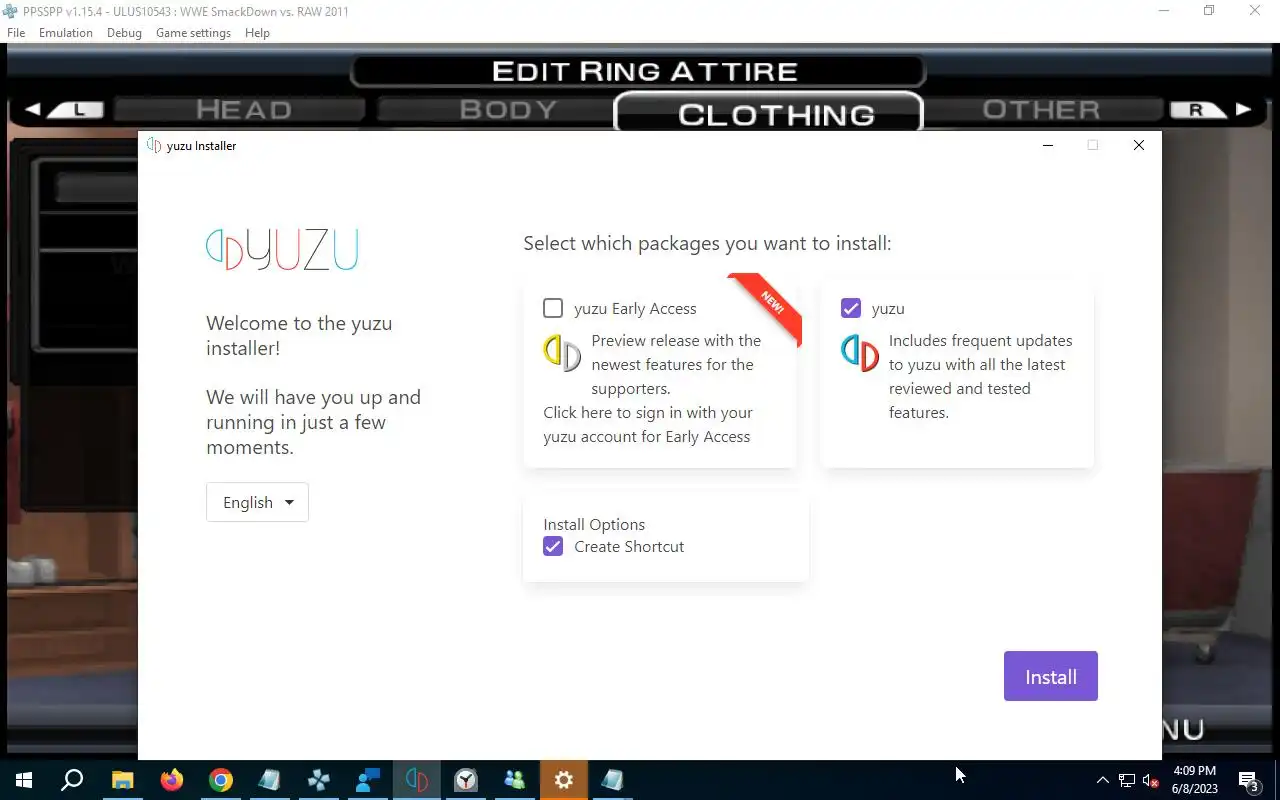Click the yuzu blue-red logo icon in package card
The image size is (1280, 800).
click(x=860, y=353)
